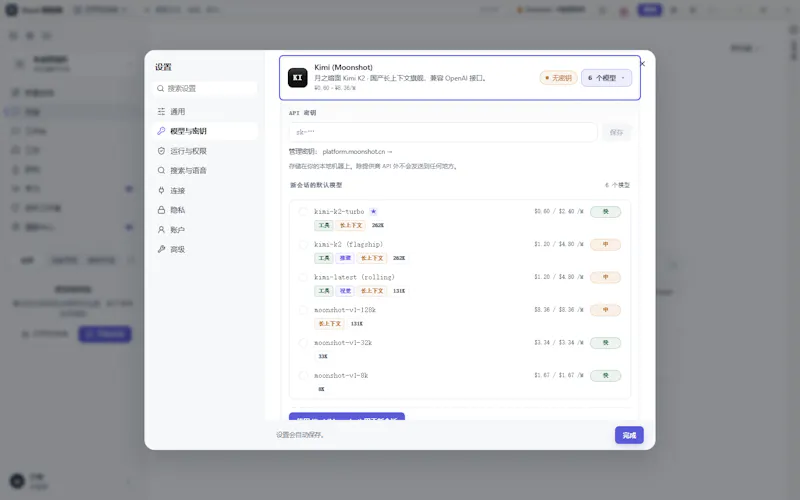Click 长上下文 tag under kimi-k2-turbo

[351, 225]
